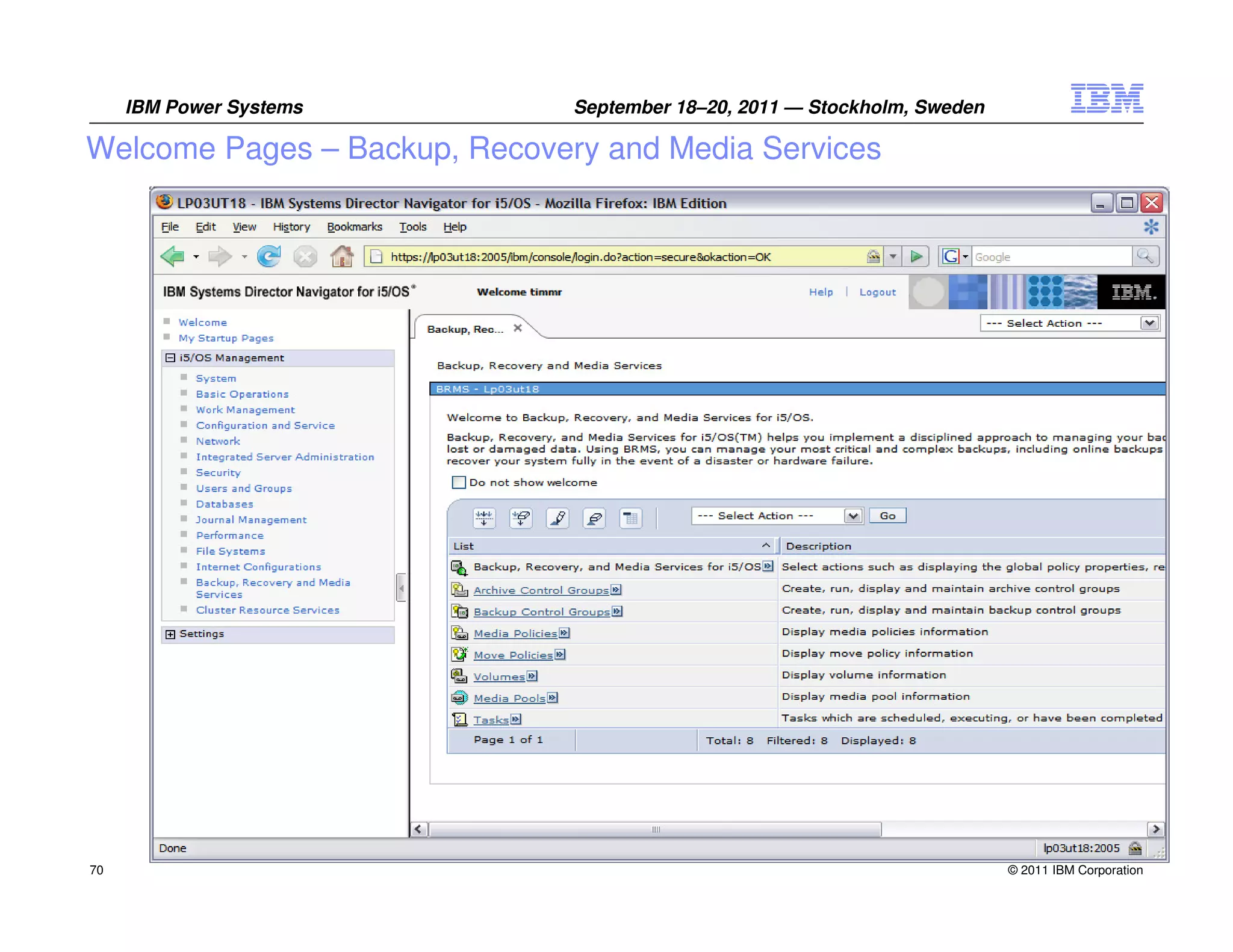Open Backup, Recovery and Media Services in sidebar
Image resolution: width=1233 pixels, height=952 pixels.
(x=273, y=588)
